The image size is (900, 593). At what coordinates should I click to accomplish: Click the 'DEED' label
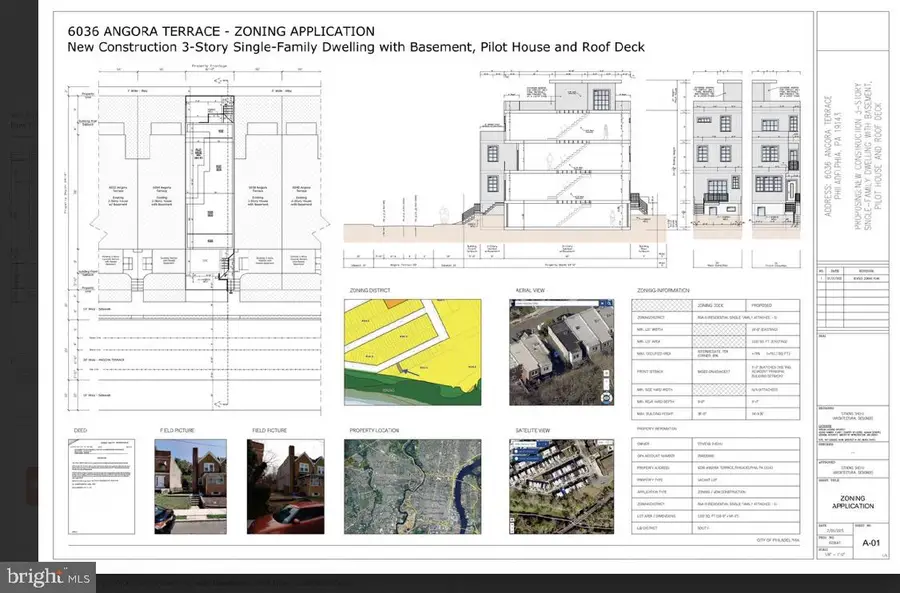[x=80, y=430]
